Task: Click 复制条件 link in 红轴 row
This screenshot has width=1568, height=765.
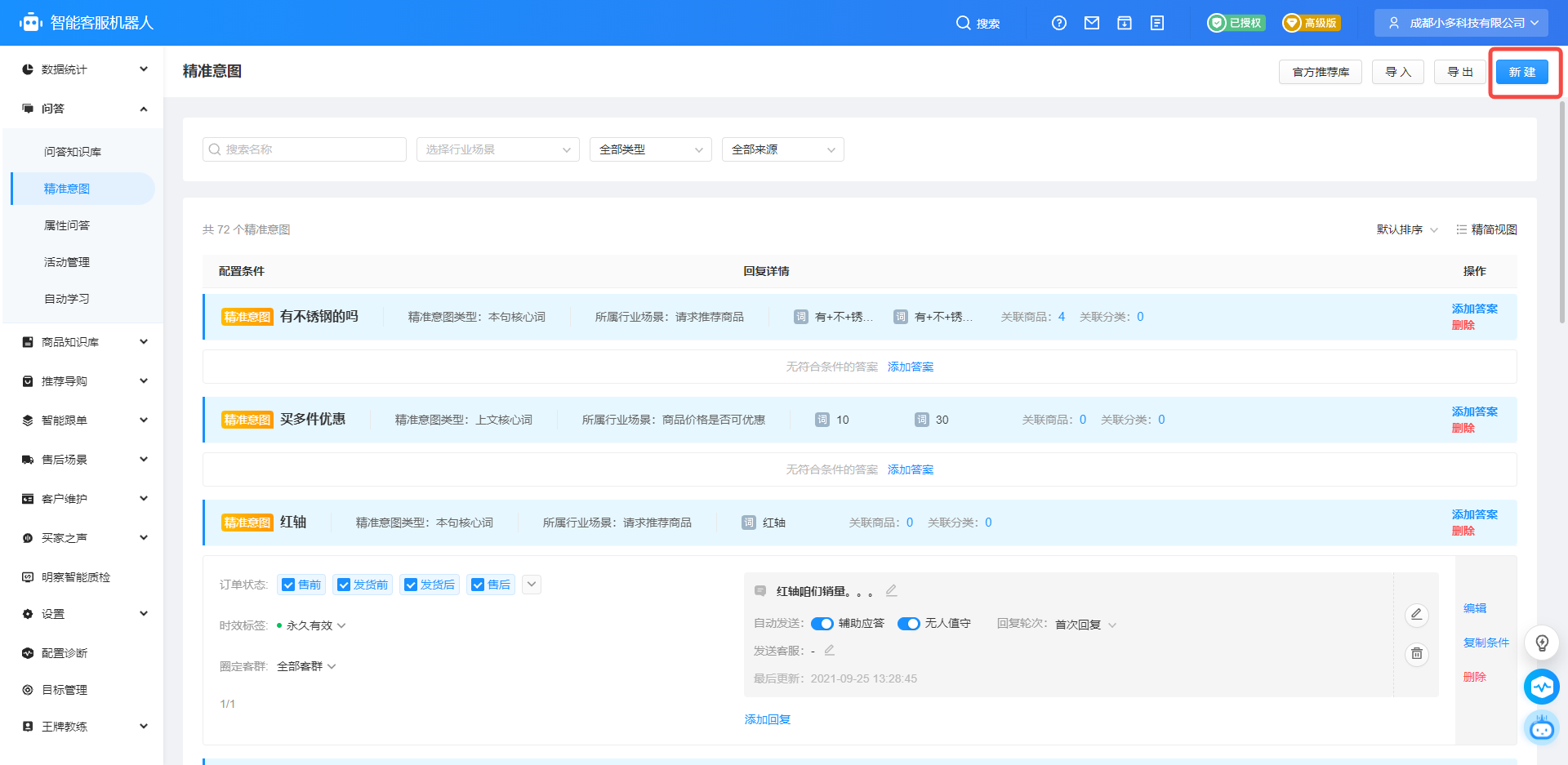Action: pos(1486,643)
